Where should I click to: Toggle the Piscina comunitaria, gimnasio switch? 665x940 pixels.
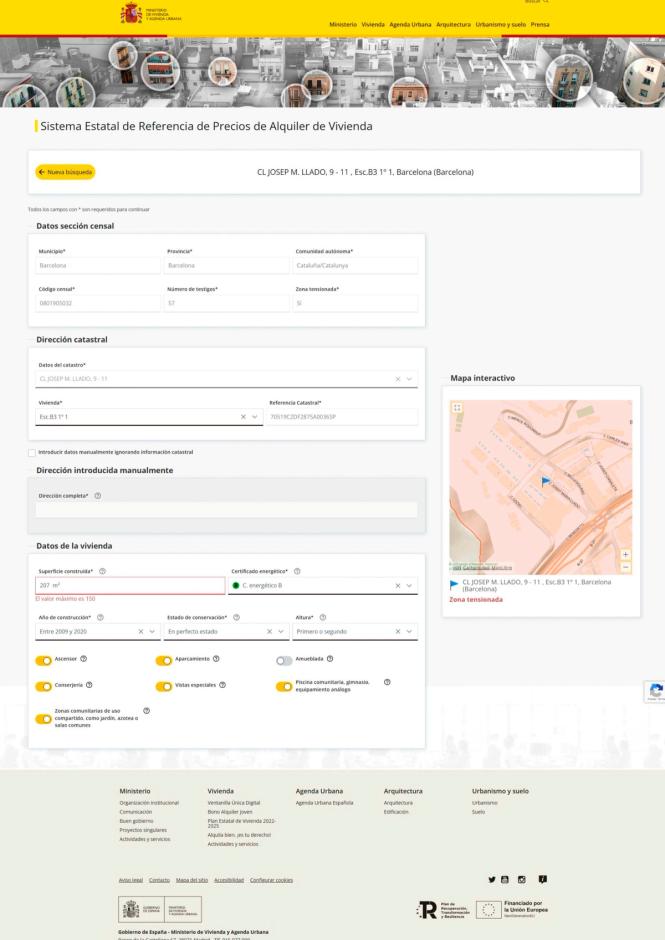284,686
